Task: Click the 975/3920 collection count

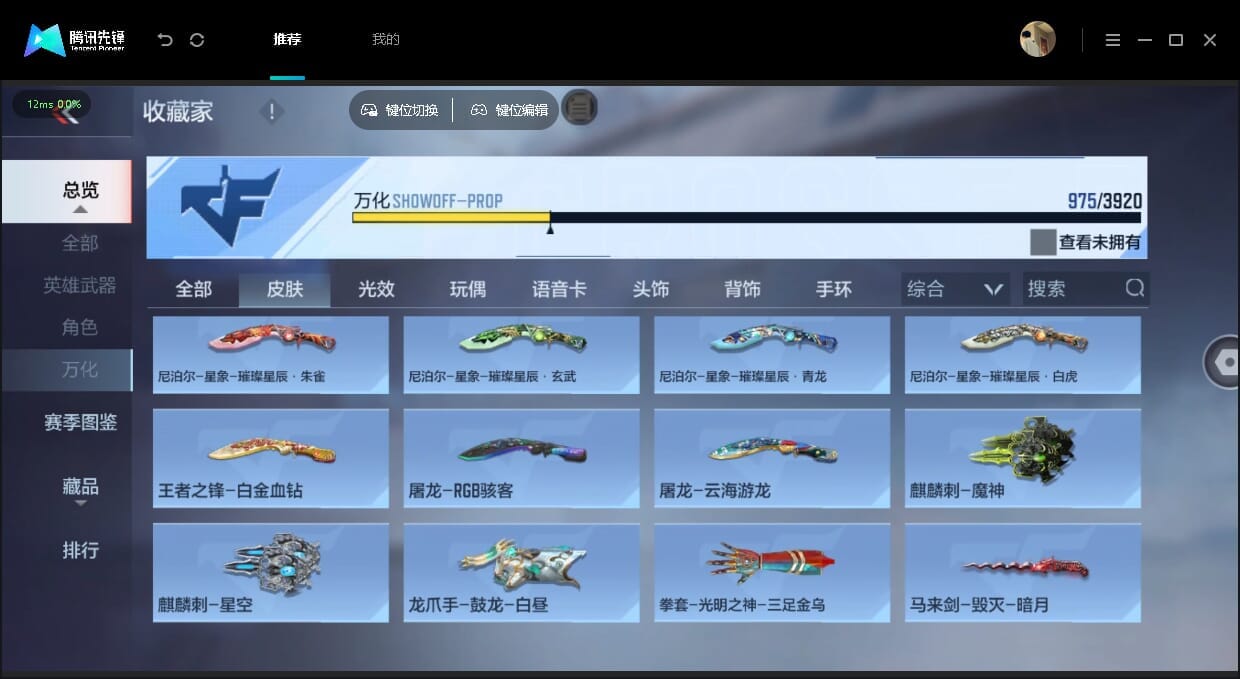Action: coord(1104,201)
